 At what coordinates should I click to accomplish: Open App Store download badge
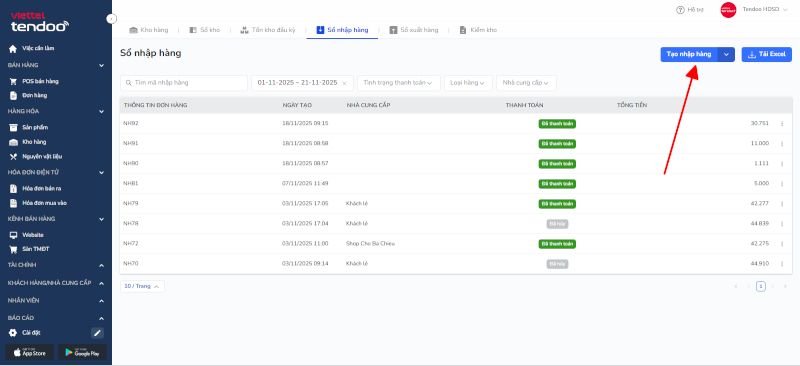(x=30, y=352)
